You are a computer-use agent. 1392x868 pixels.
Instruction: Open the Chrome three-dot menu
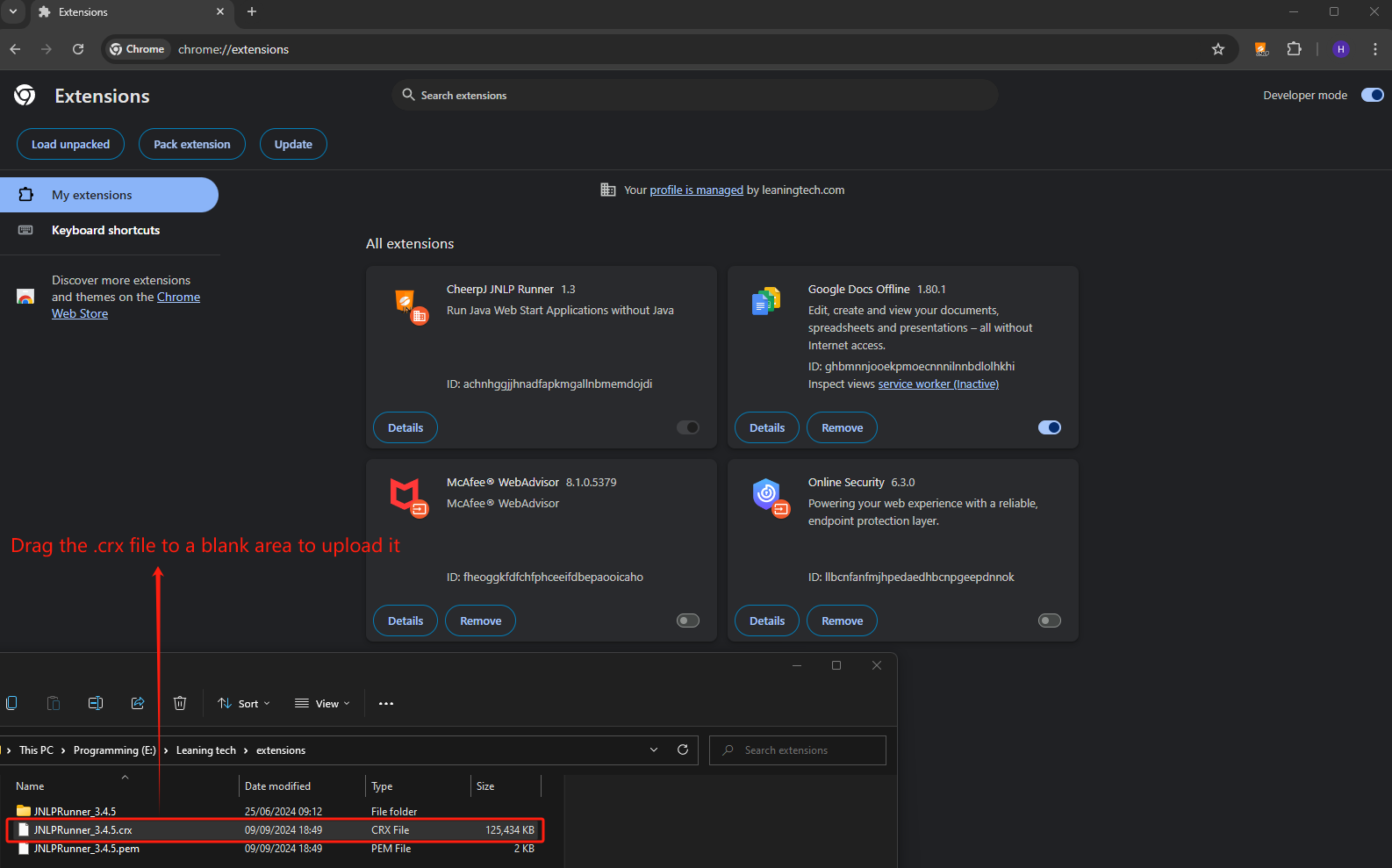(x=1374, y=49)
